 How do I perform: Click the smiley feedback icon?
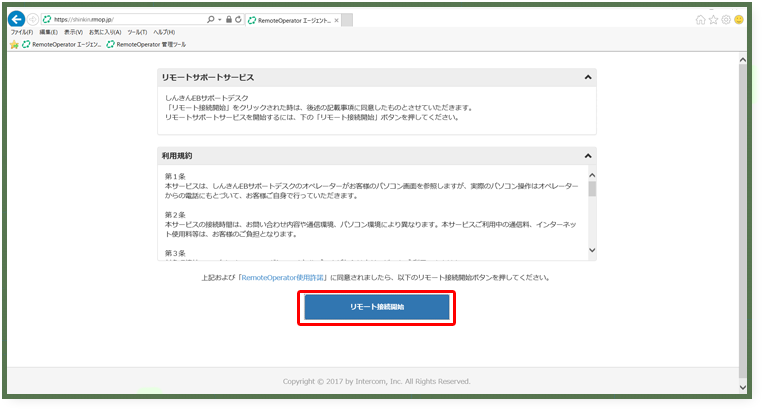pos(740,19)
